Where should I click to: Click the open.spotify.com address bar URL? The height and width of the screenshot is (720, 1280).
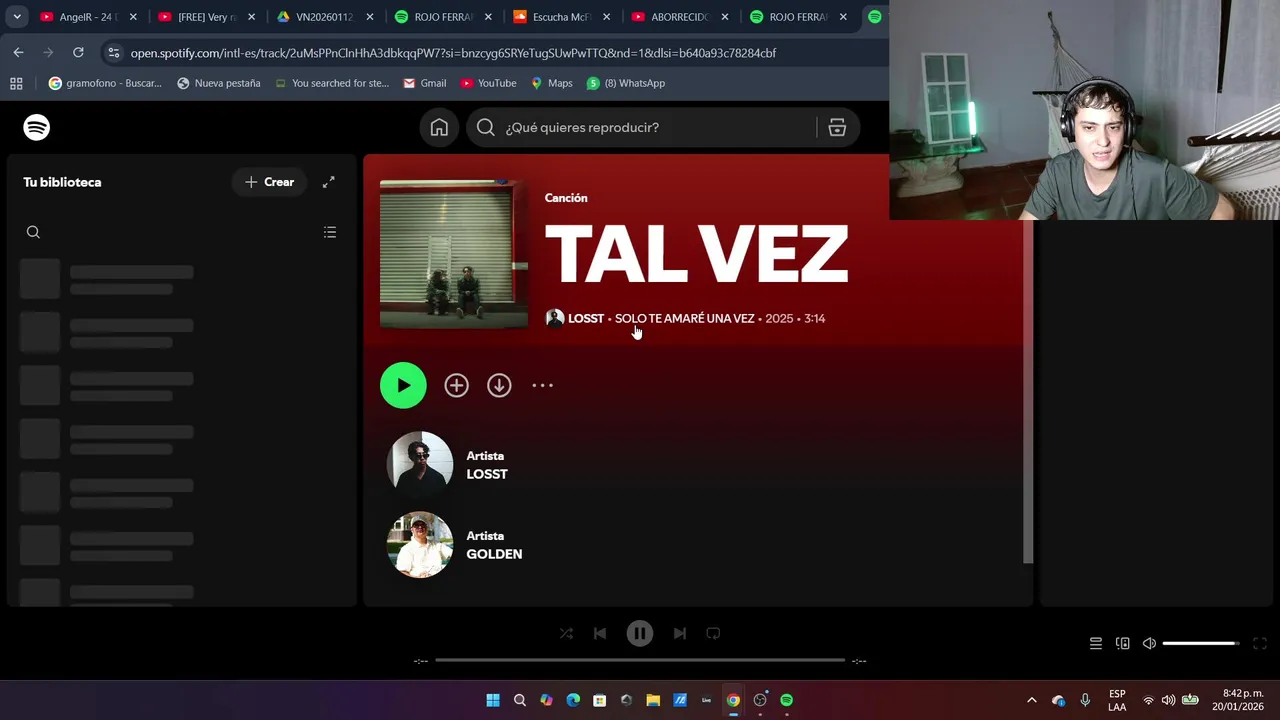tap(453, 53)
